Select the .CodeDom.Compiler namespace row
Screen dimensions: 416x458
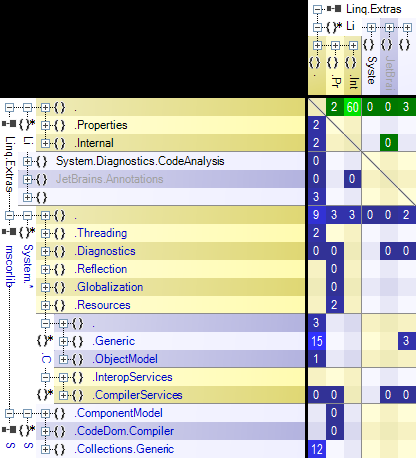coord(170,431)
